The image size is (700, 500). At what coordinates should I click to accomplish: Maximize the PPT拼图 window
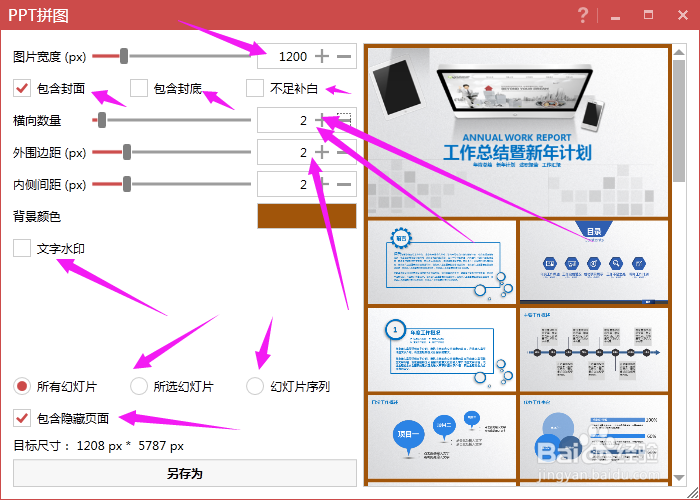pyautogui.click(x=648, y=15)
